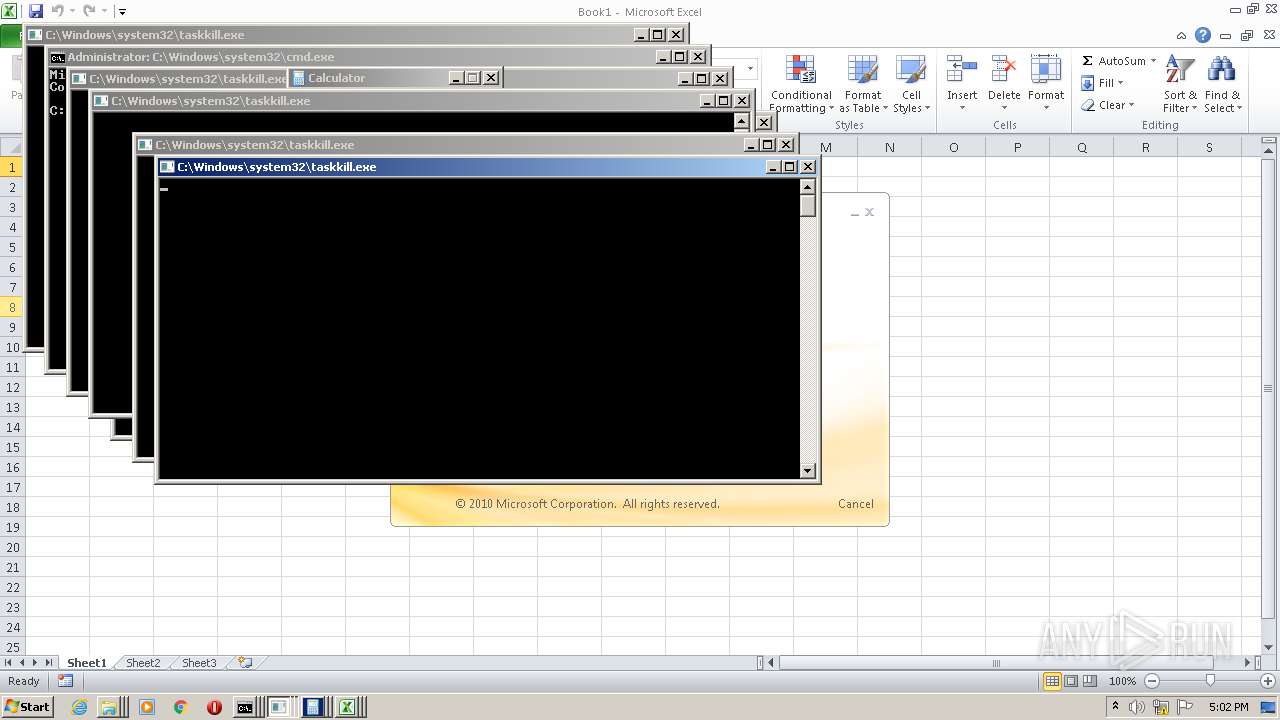Click the Insert Worksheet tab icon
Viewport: 1280px width, 720px height.
click(244, 662)
